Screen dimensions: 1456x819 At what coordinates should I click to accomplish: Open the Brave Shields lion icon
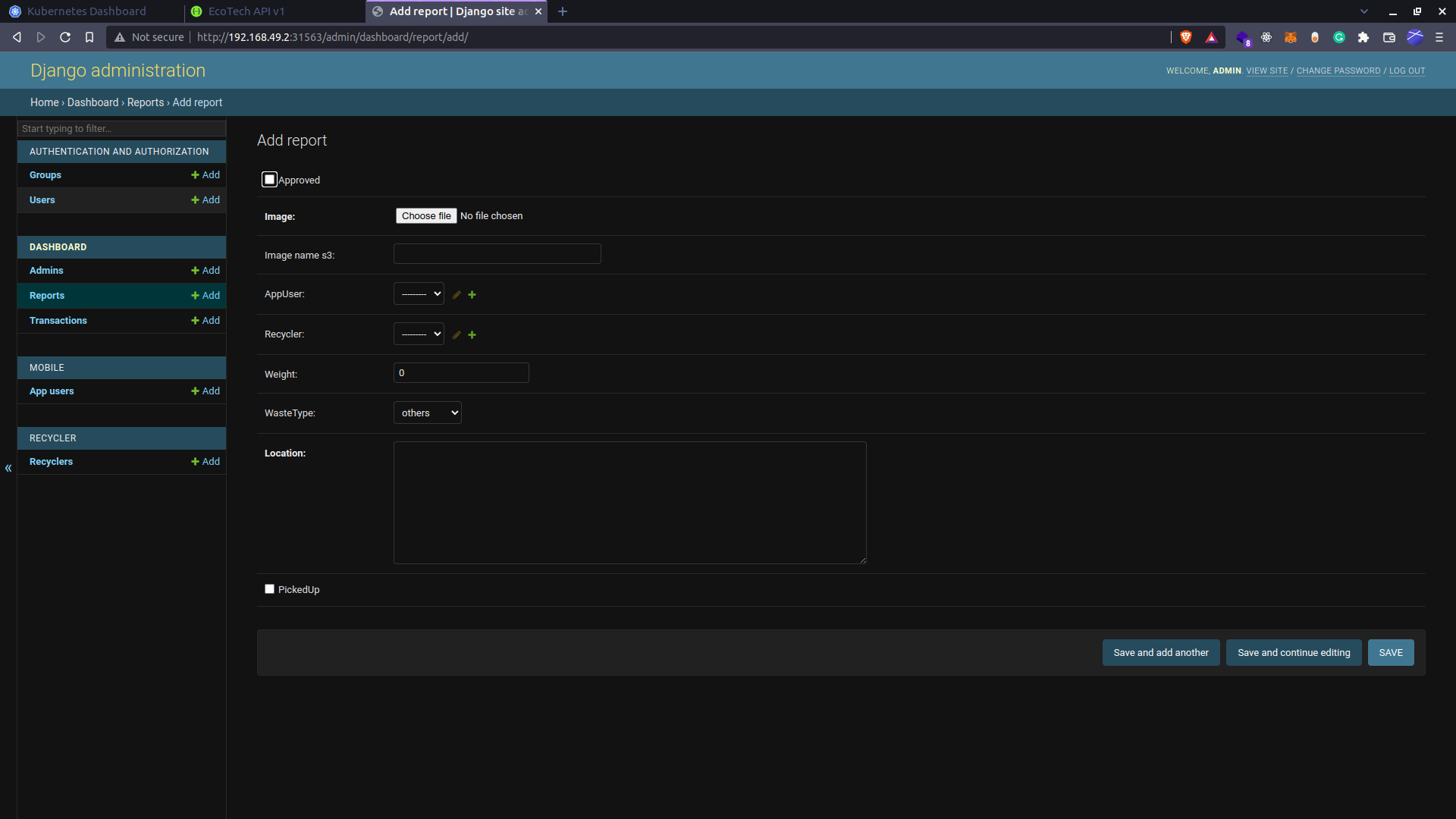tap(1186, 37)
